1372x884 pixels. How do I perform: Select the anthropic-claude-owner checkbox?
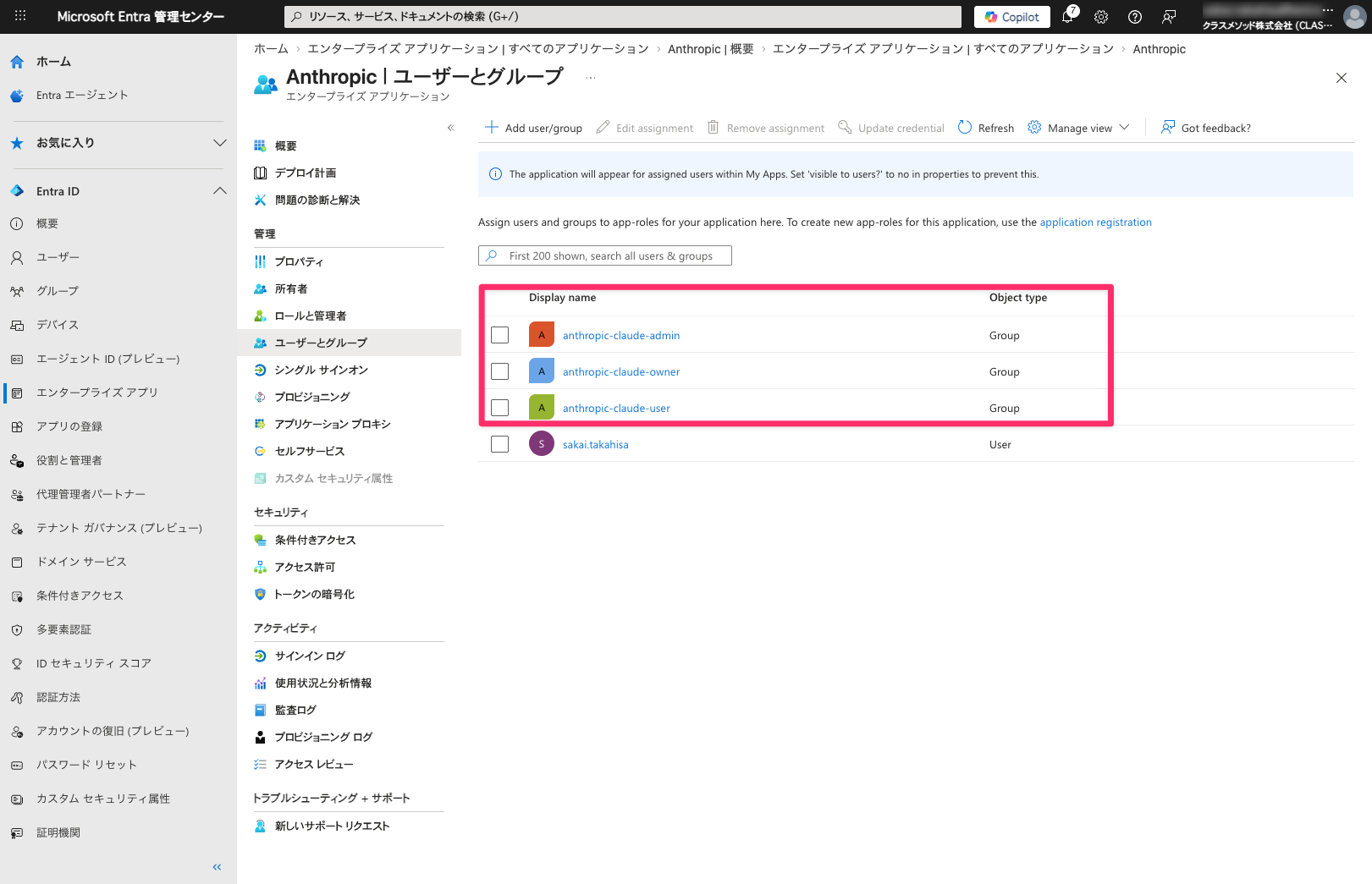point(500,371)
